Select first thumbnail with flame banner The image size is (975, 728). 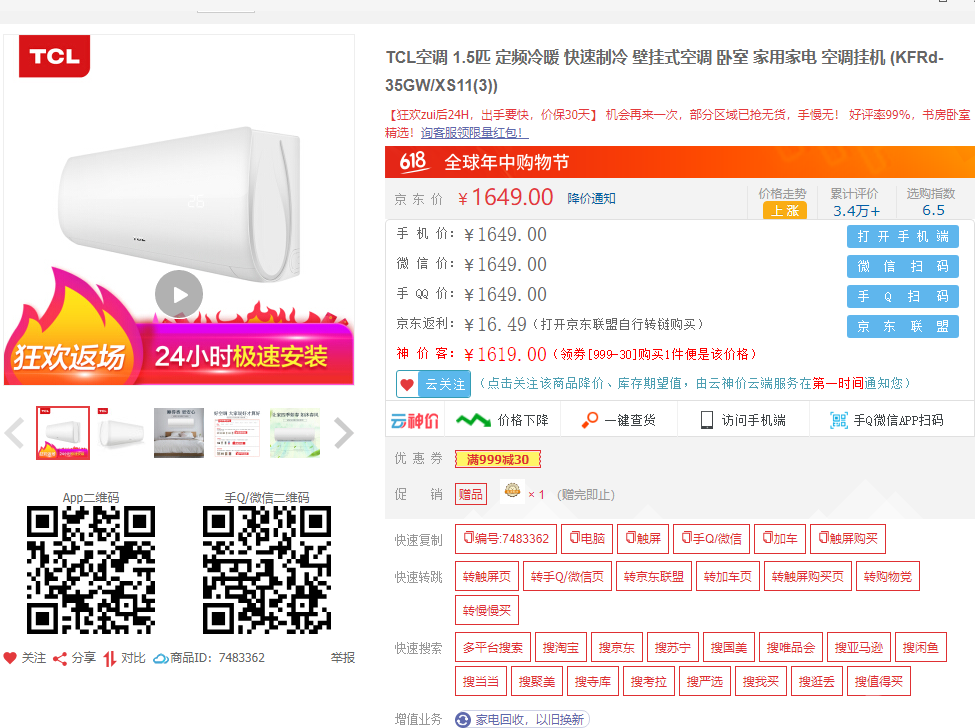[63, 433]
